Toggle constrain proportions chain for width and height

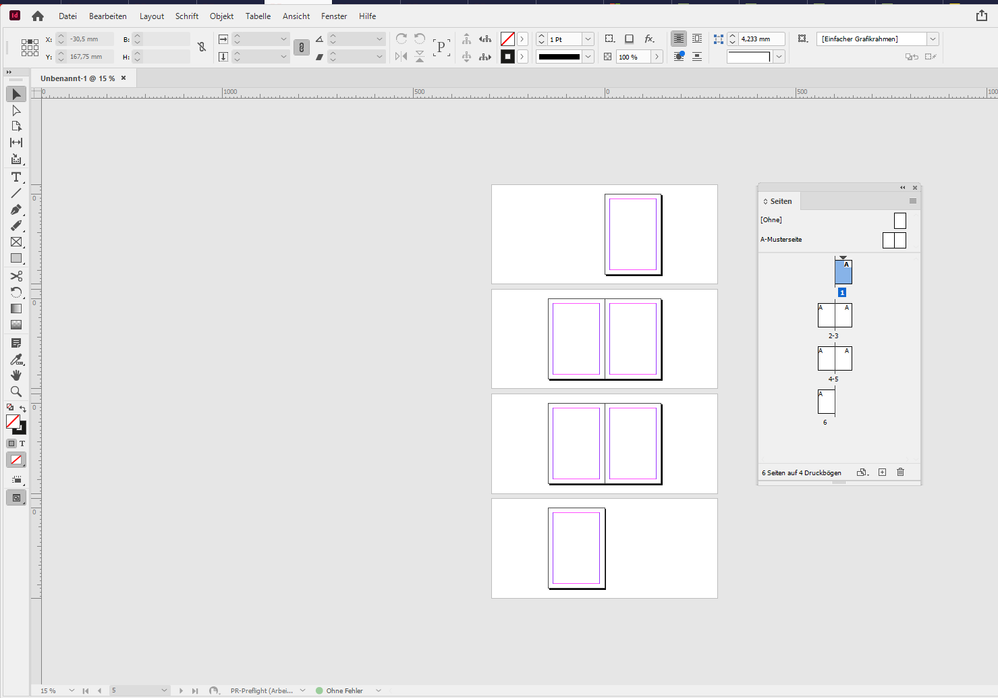(202, 47)
